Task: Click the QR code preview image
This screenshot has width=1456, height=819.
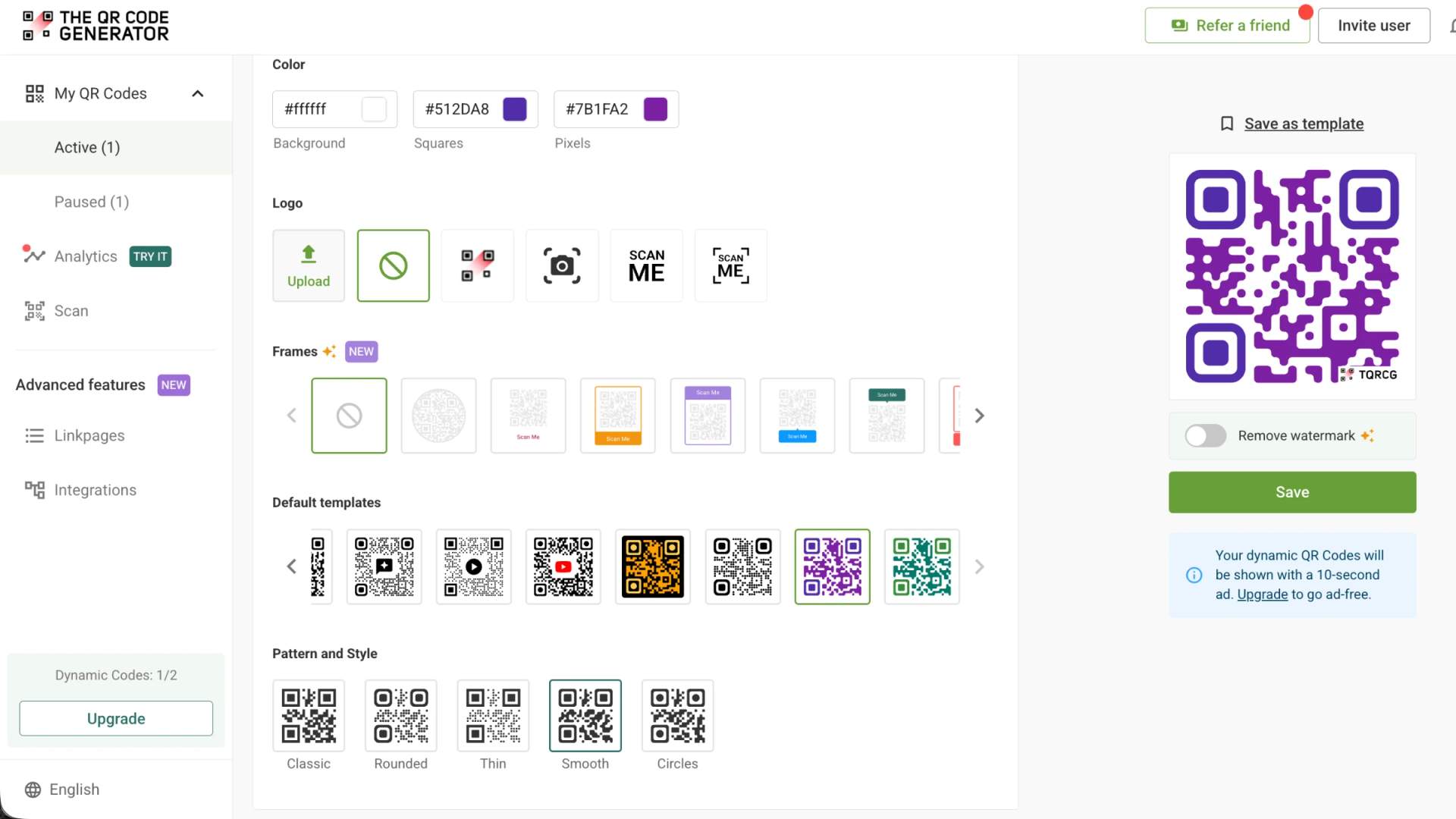Action: [x=1292, y=277]
